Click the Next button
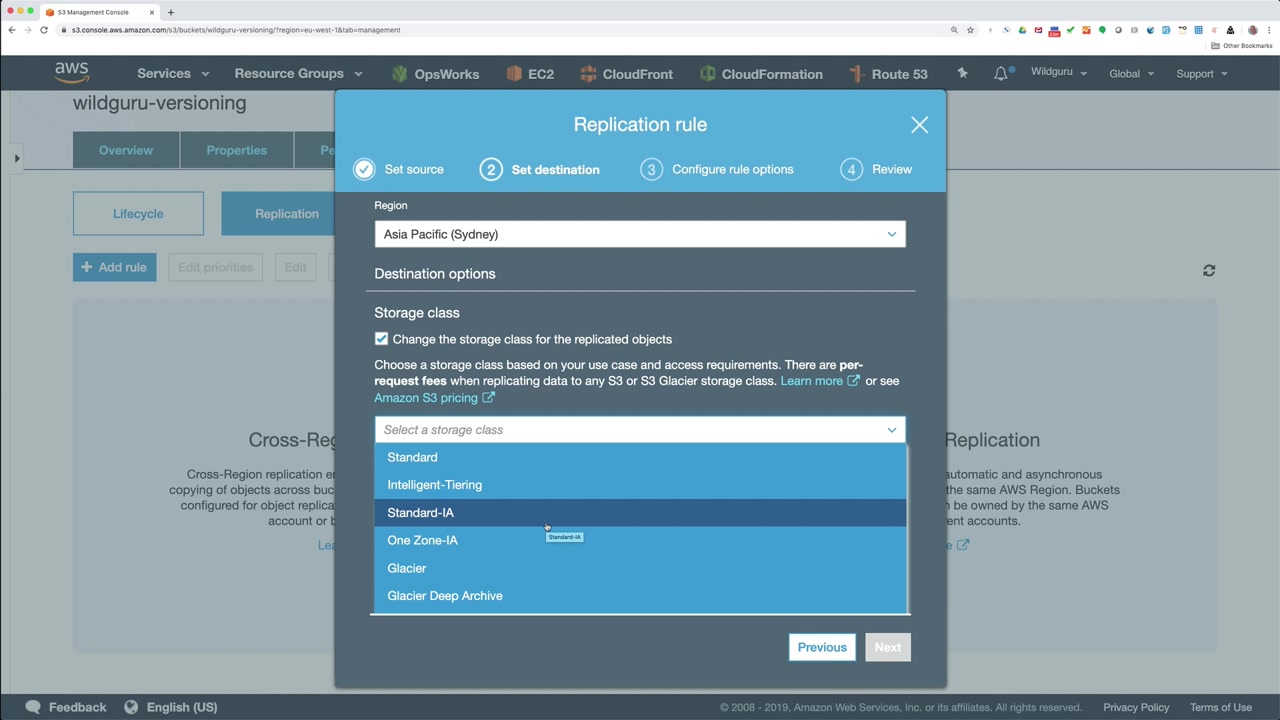The image size is (1280, 720). click(x=888, y=647)
